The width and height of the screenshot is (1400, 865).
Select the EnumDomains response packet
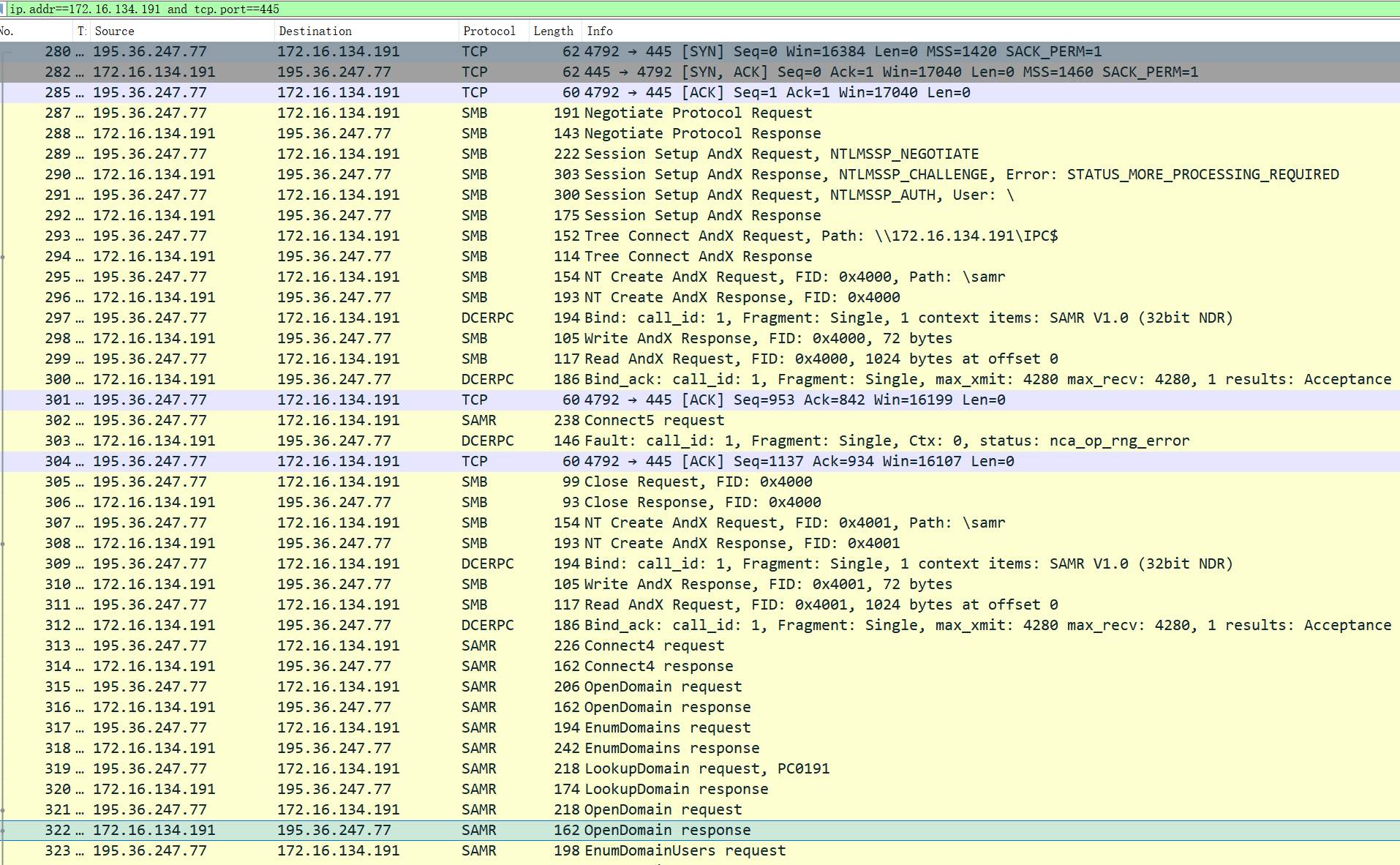[700, 748]
